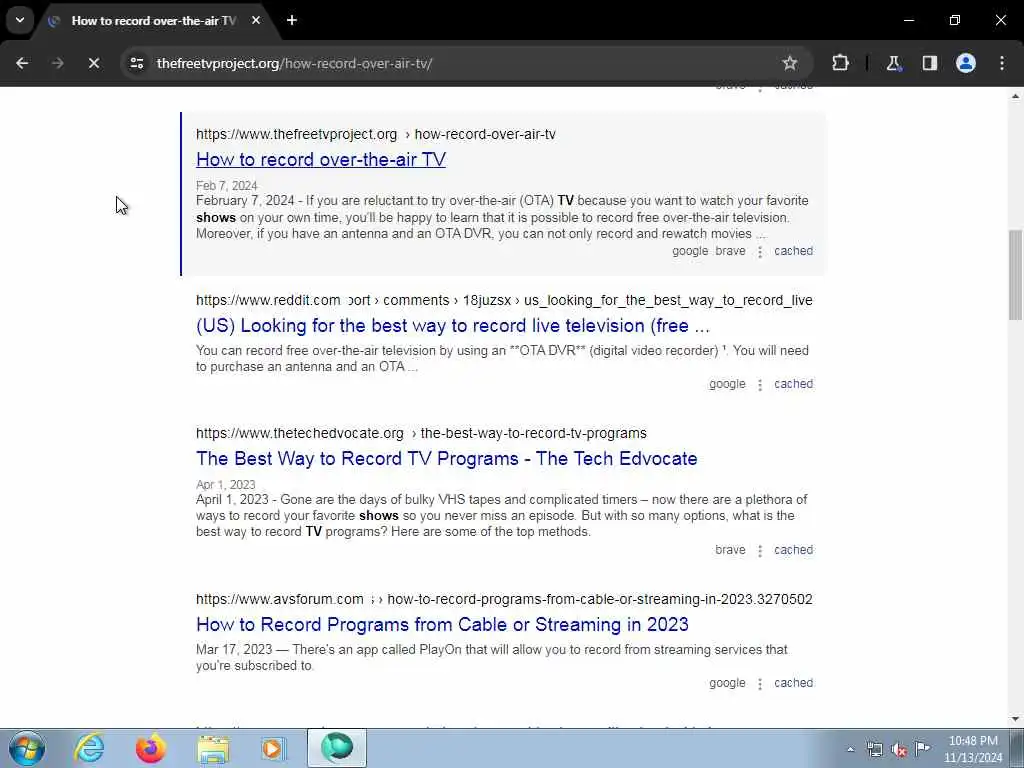The image size is (1024, 768).
Task: Open 'cached' link for thefreetvproject result
Action: click(793, 251)
